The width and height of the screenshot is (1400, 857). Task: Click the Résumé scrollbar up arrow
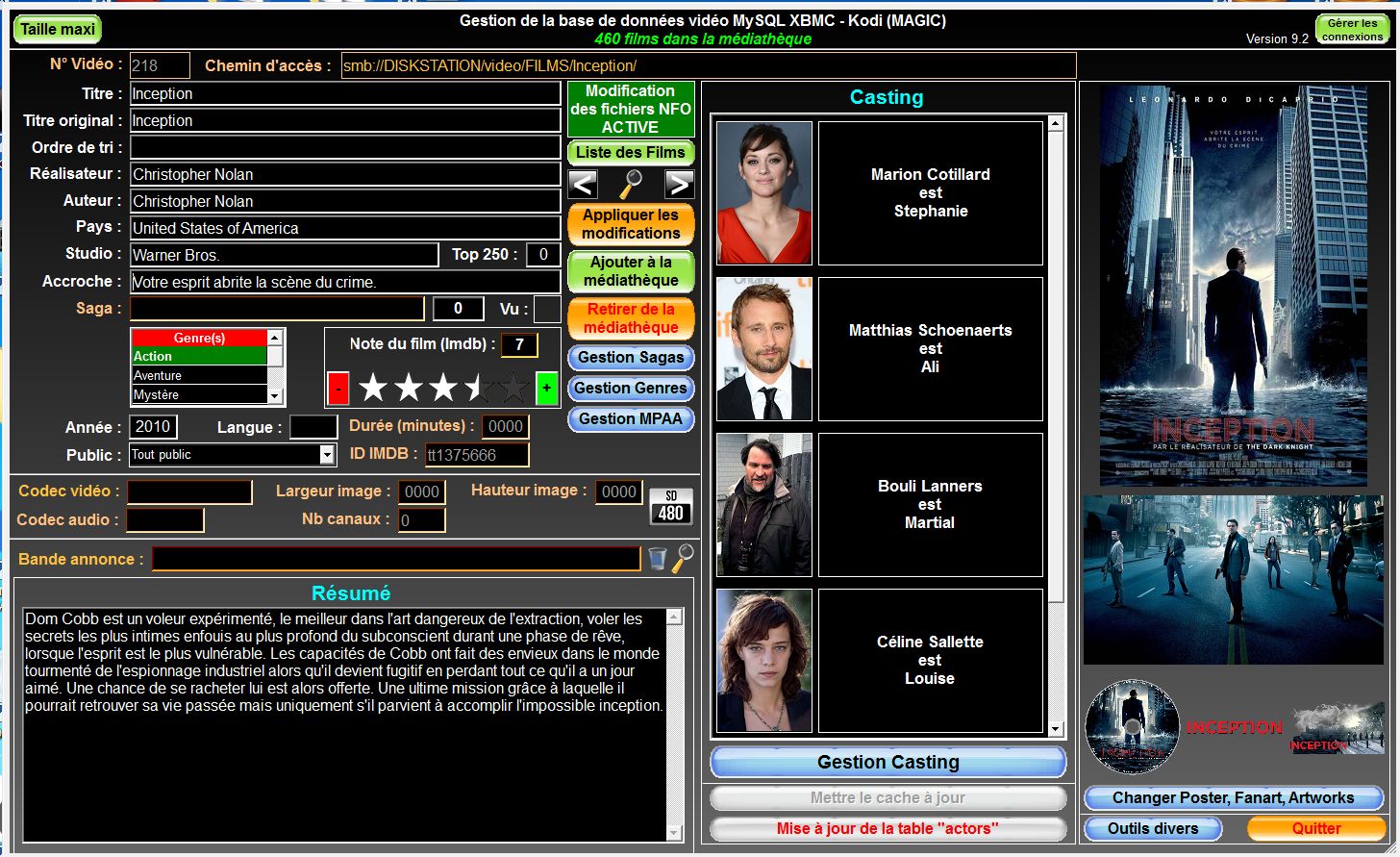pyautogui.click(x=674, y=617)
